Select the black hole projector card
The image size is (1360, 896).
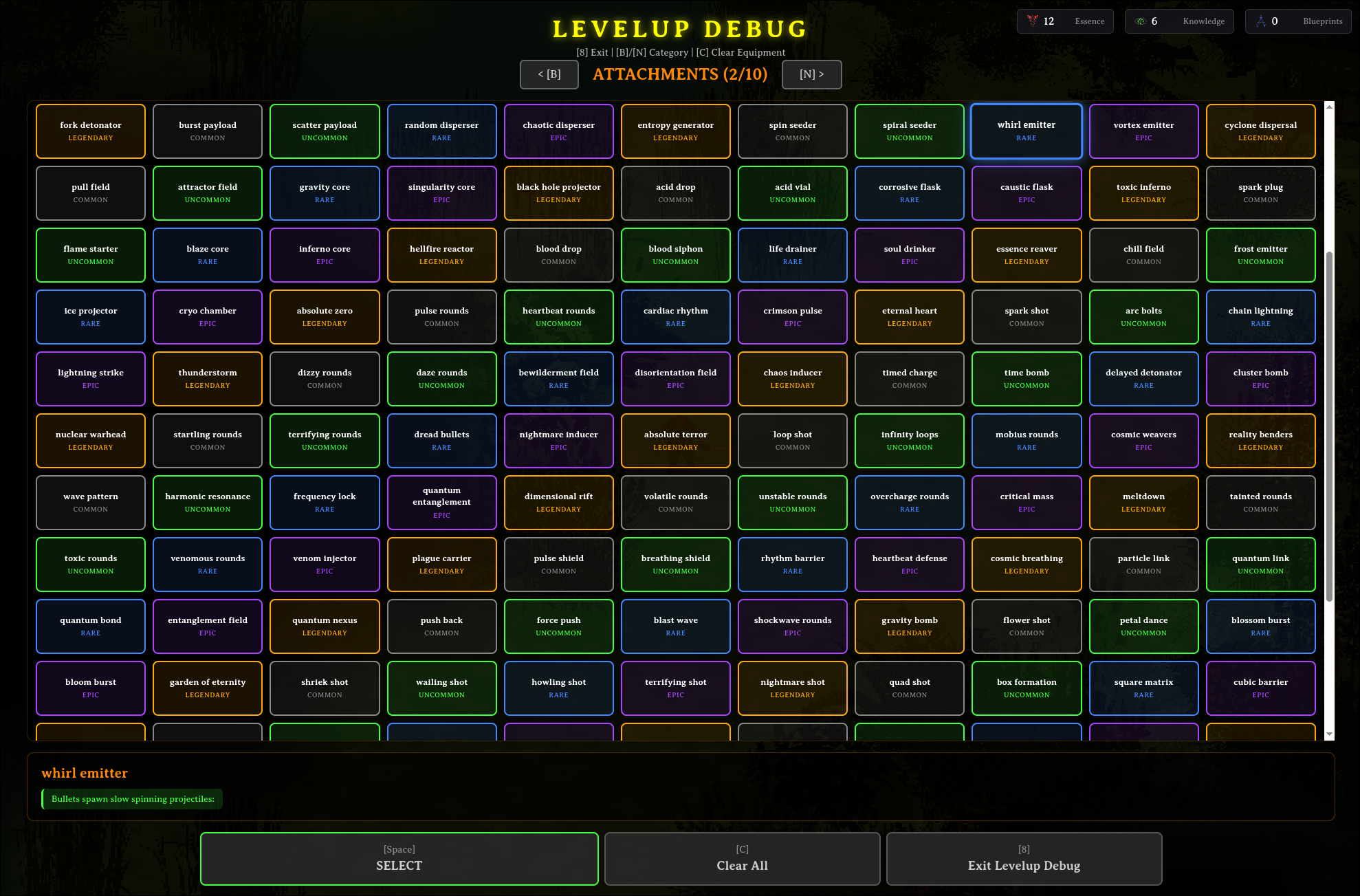tap(559, 193)
